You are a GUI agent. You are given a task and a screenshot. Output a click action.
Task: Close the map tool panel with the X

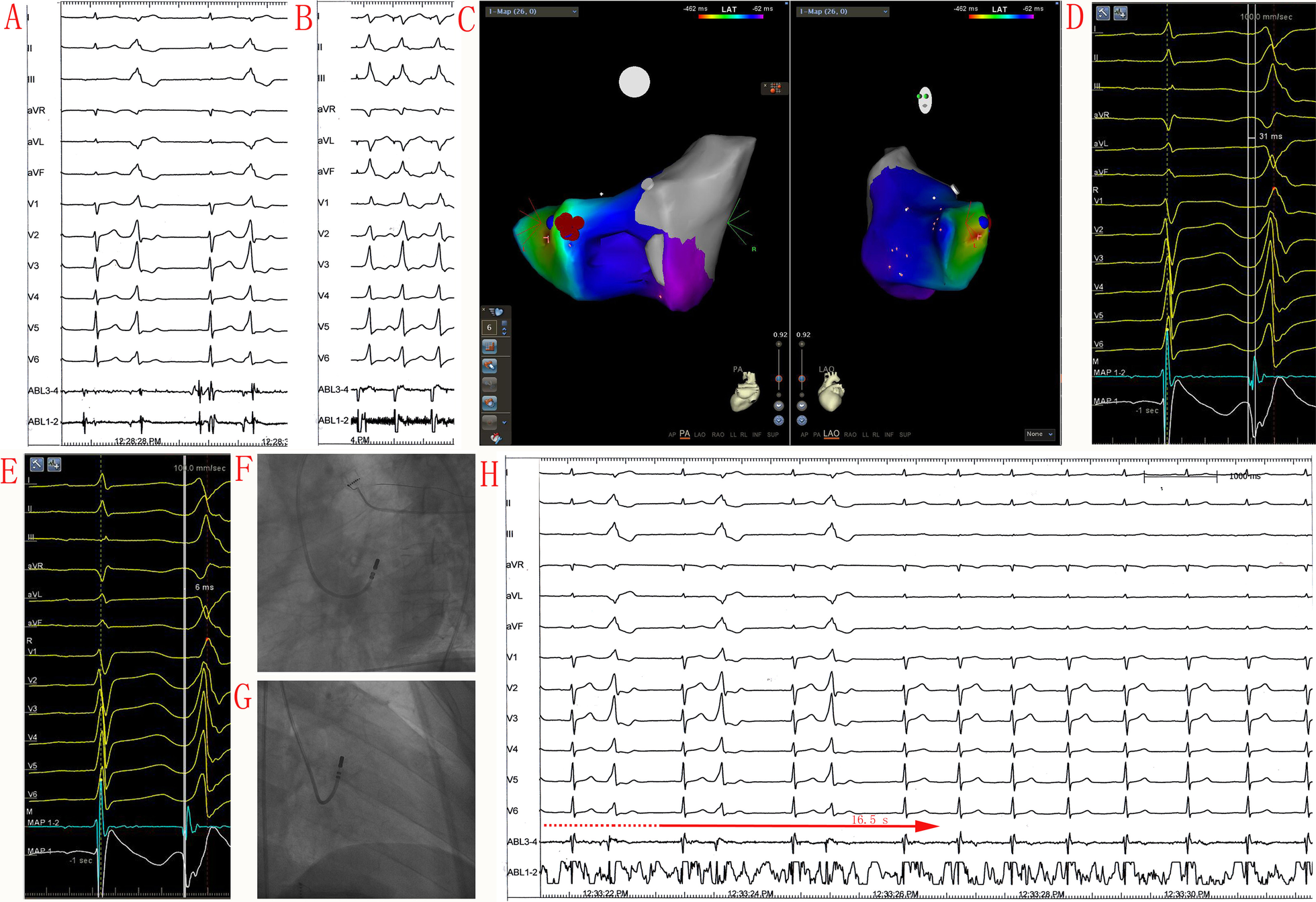tap(484, 310)
